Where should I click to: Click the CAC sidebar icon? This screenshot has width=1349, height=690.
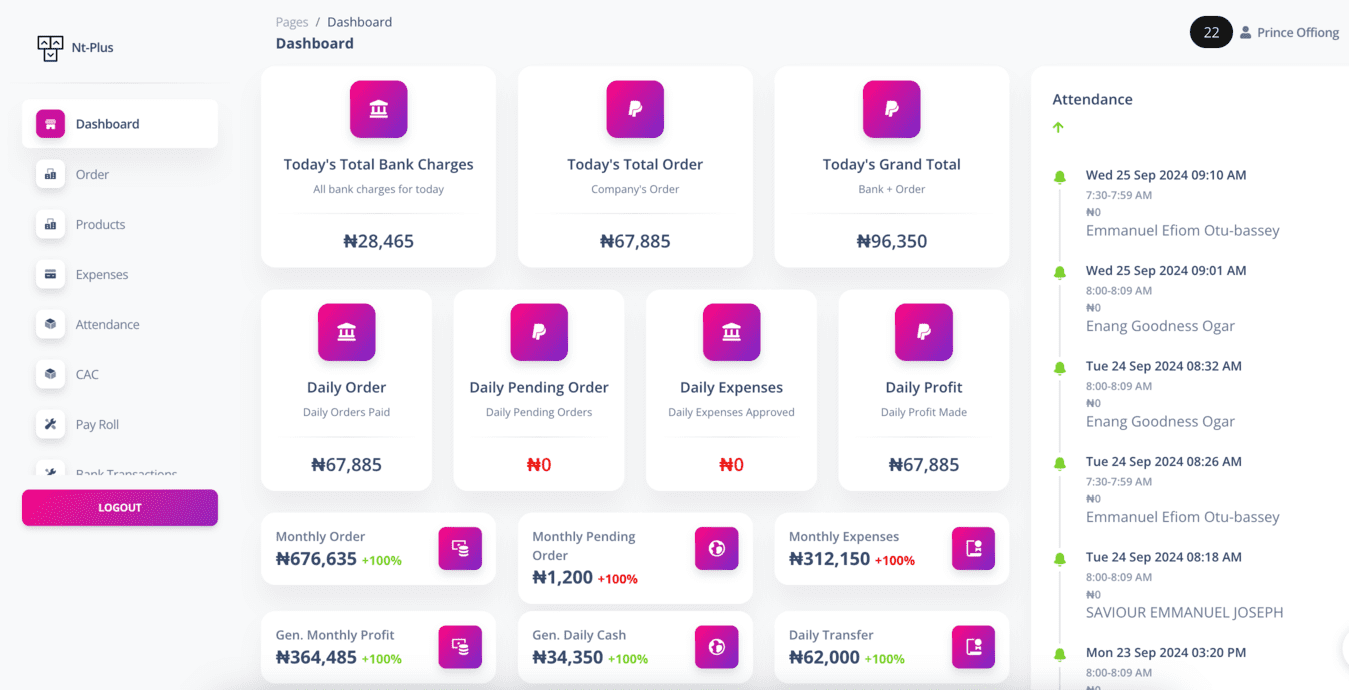pyautogui.click(x=50, y=374)
